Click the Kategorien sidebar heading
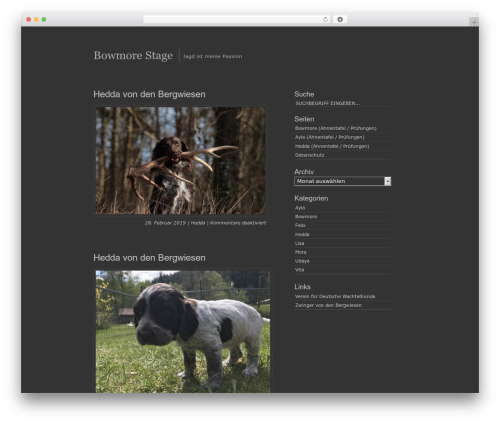 (311, 198)
